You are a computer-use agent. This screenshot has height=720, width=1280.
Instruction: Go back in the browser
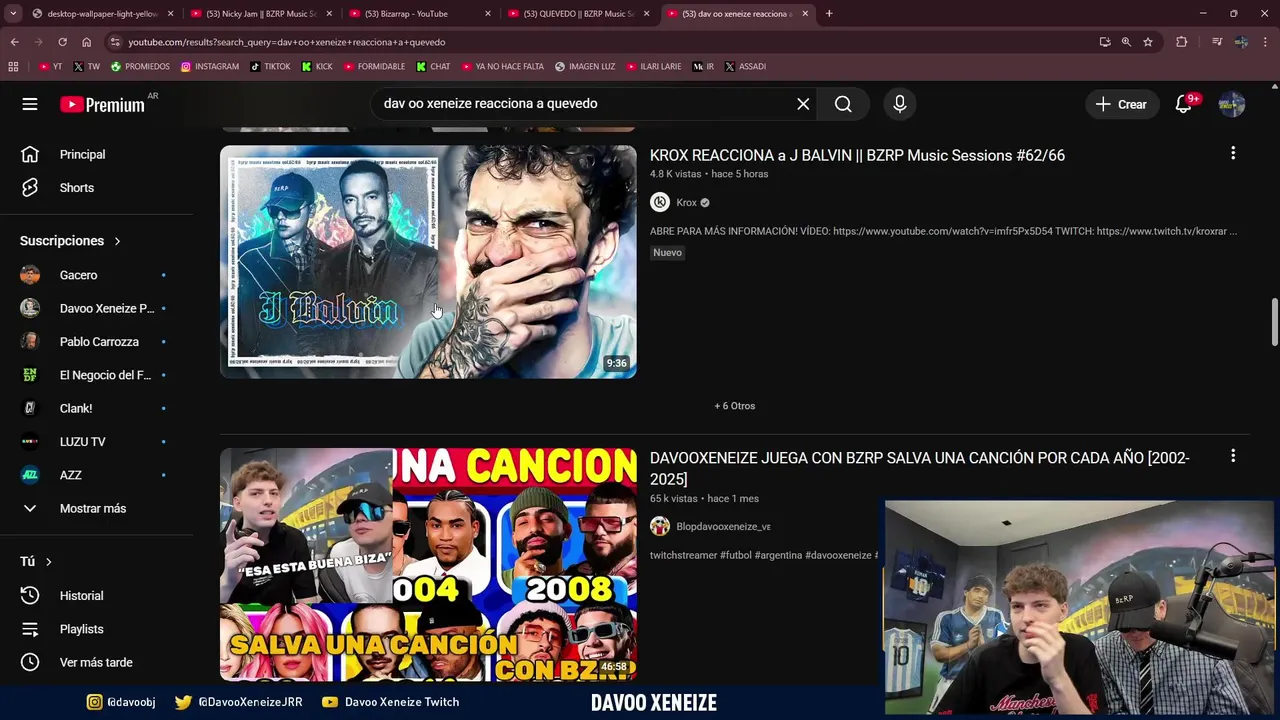[14, 42]
